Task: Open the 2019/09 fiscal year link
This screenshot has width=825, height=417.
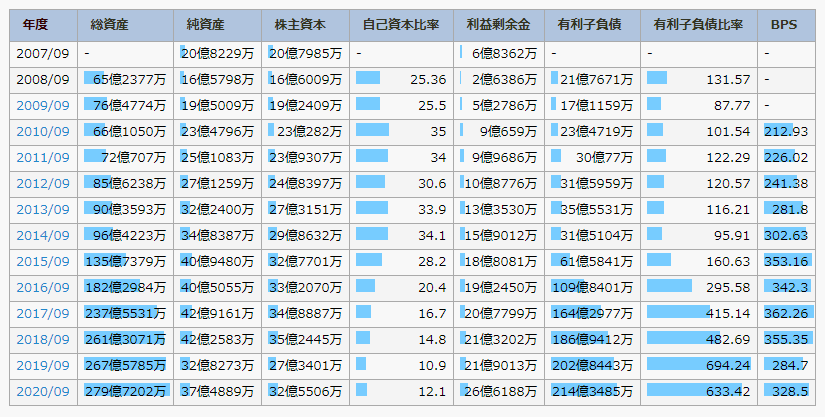Action: [43, 365]
